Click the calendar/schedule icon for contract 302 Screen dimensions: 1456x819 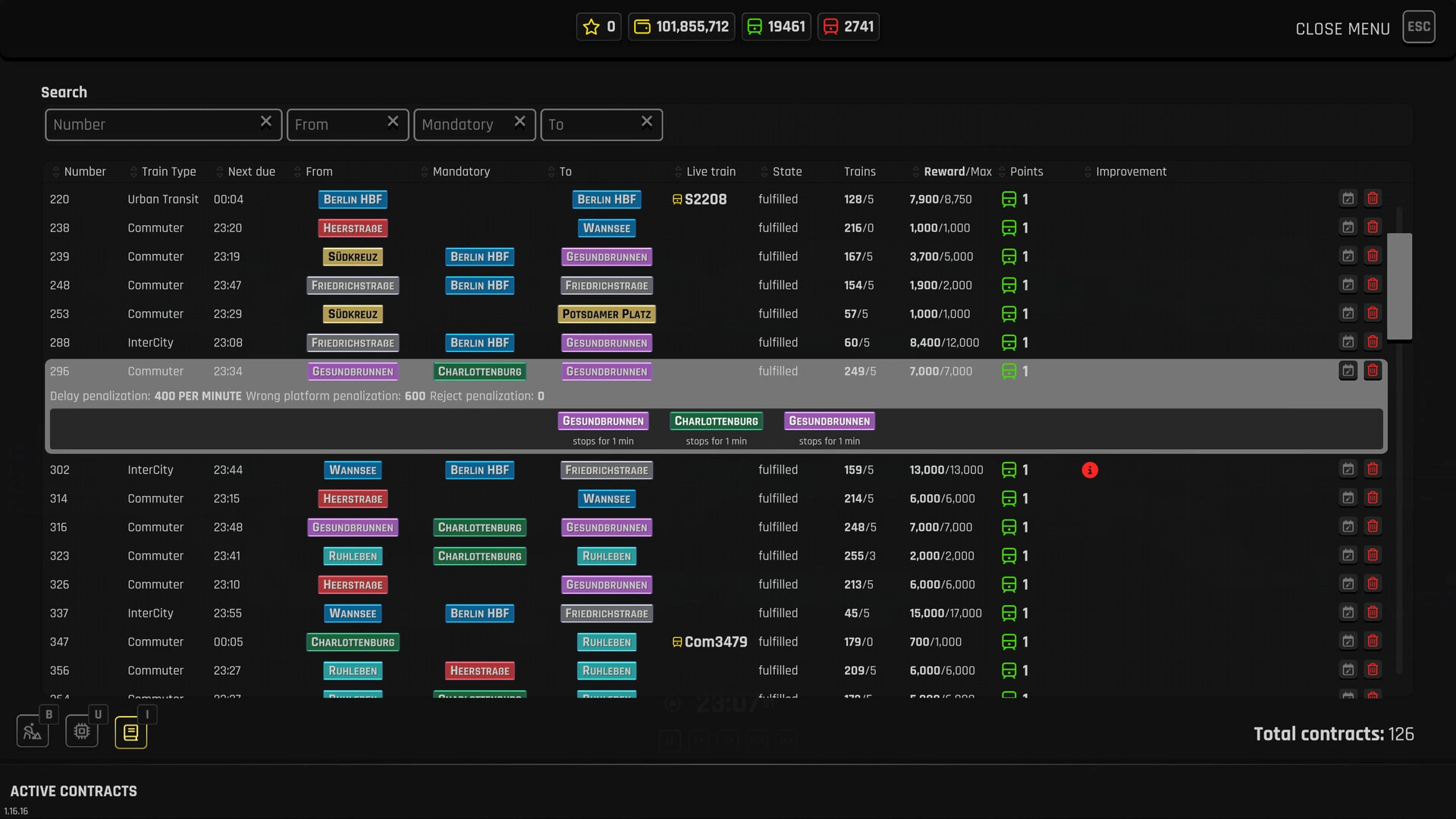coord(1348,470)
